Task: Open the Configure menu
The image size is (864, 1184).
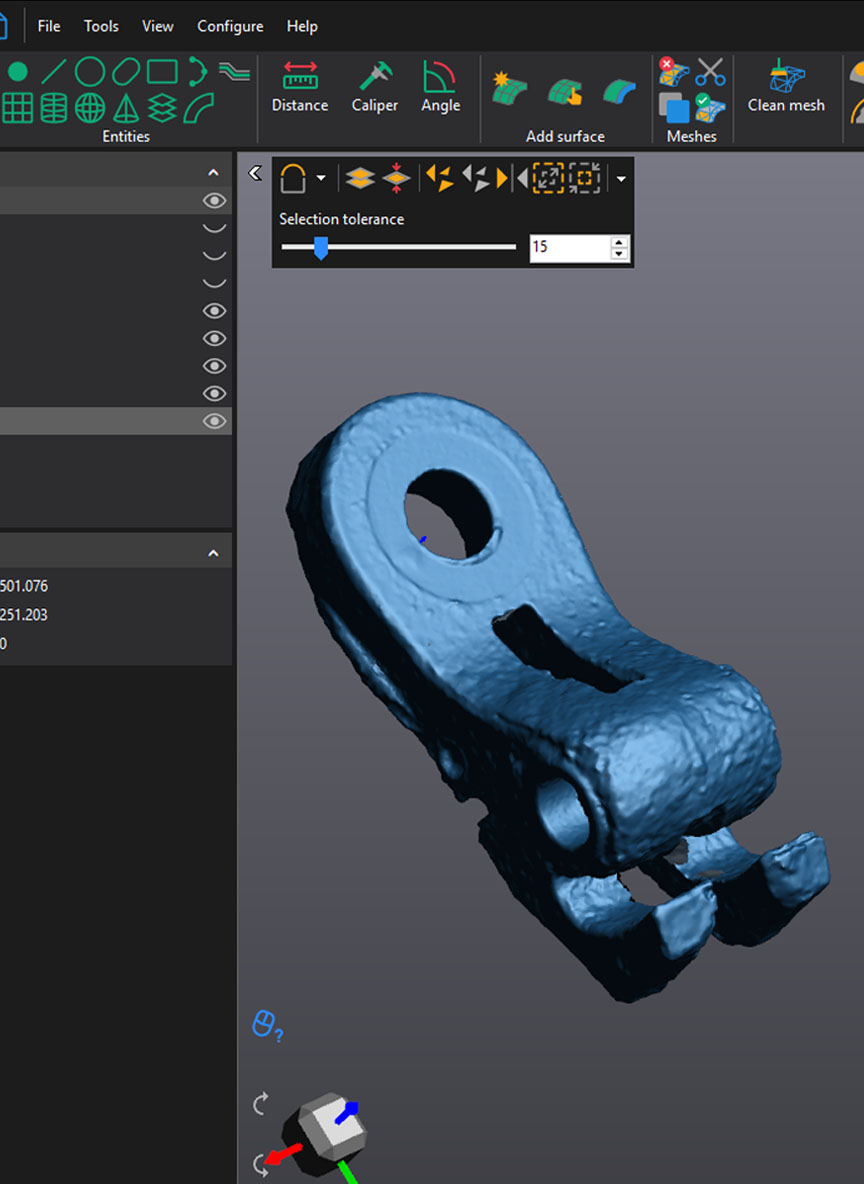Action: (230, 26)
